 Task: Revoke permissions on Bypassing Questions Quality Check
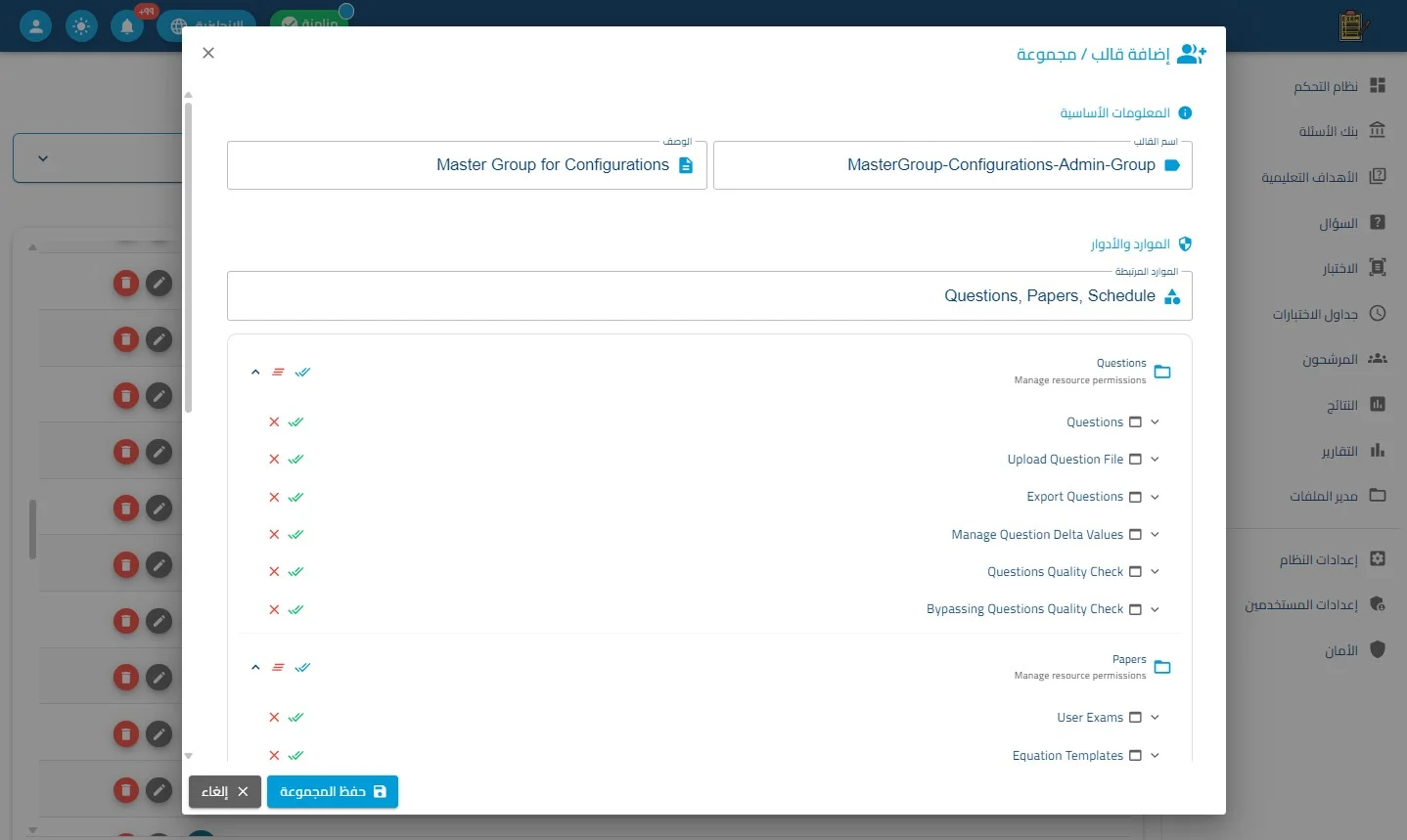tap(274, 609)
